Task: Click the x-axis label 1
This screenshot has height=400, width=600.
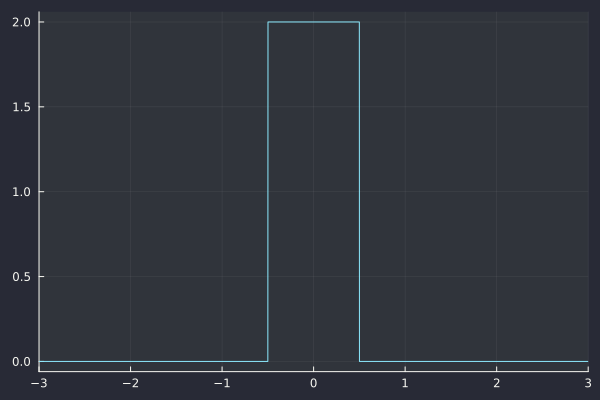Action: pos(405,383)
